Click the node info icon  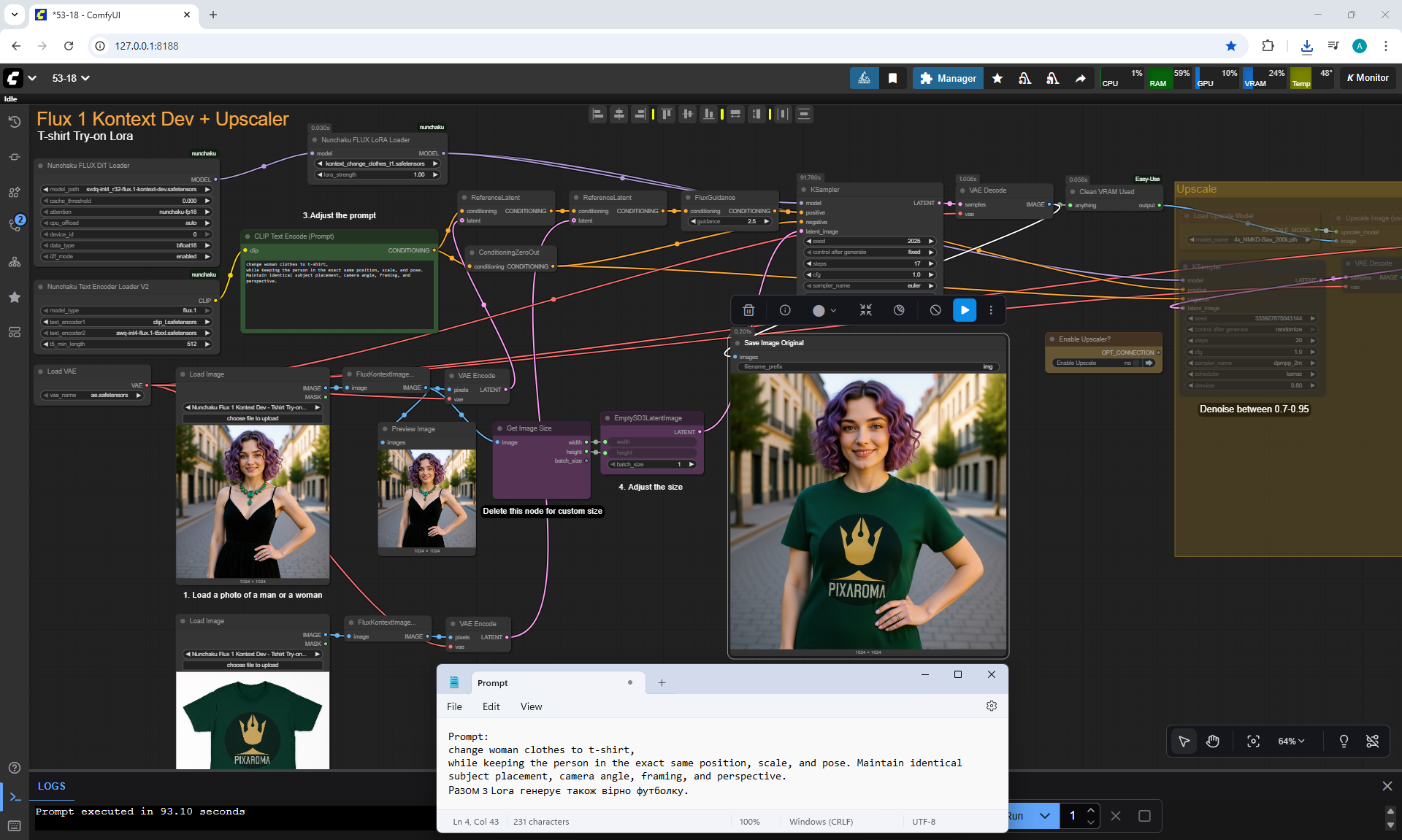click(785, 310)
